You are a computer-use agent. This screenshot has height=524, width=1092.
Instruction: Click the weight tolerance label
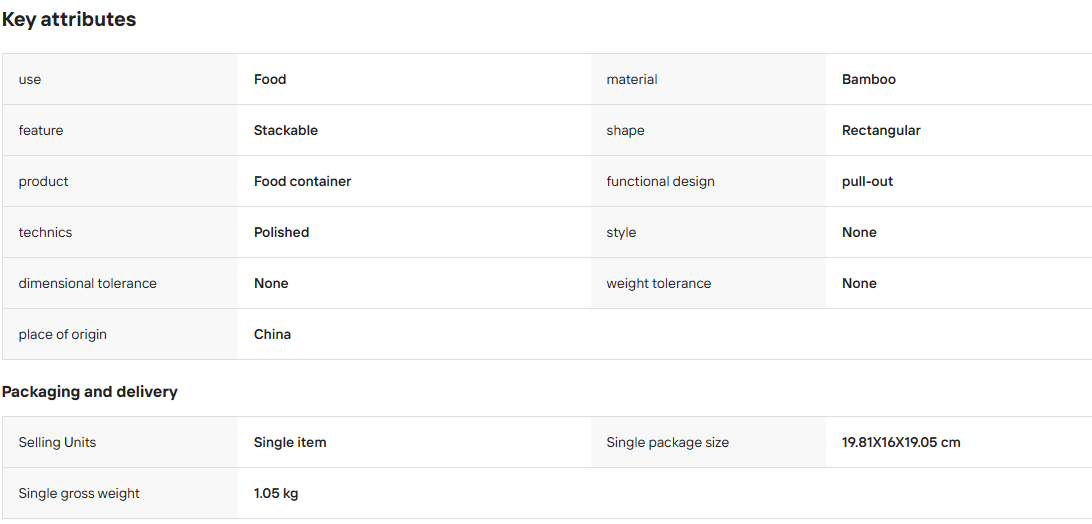[x=659, y=284]
